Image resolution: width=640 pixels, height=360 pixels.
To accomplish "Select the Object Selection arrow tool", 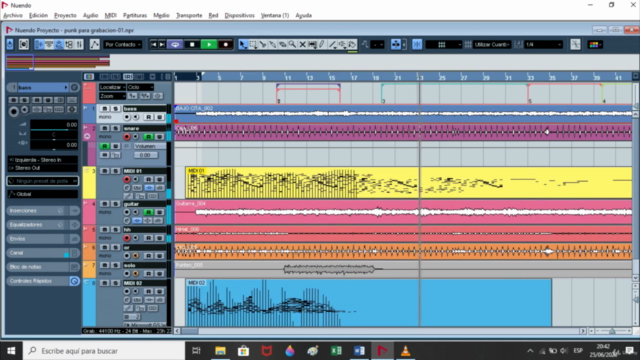I will [x=243, y=44].
